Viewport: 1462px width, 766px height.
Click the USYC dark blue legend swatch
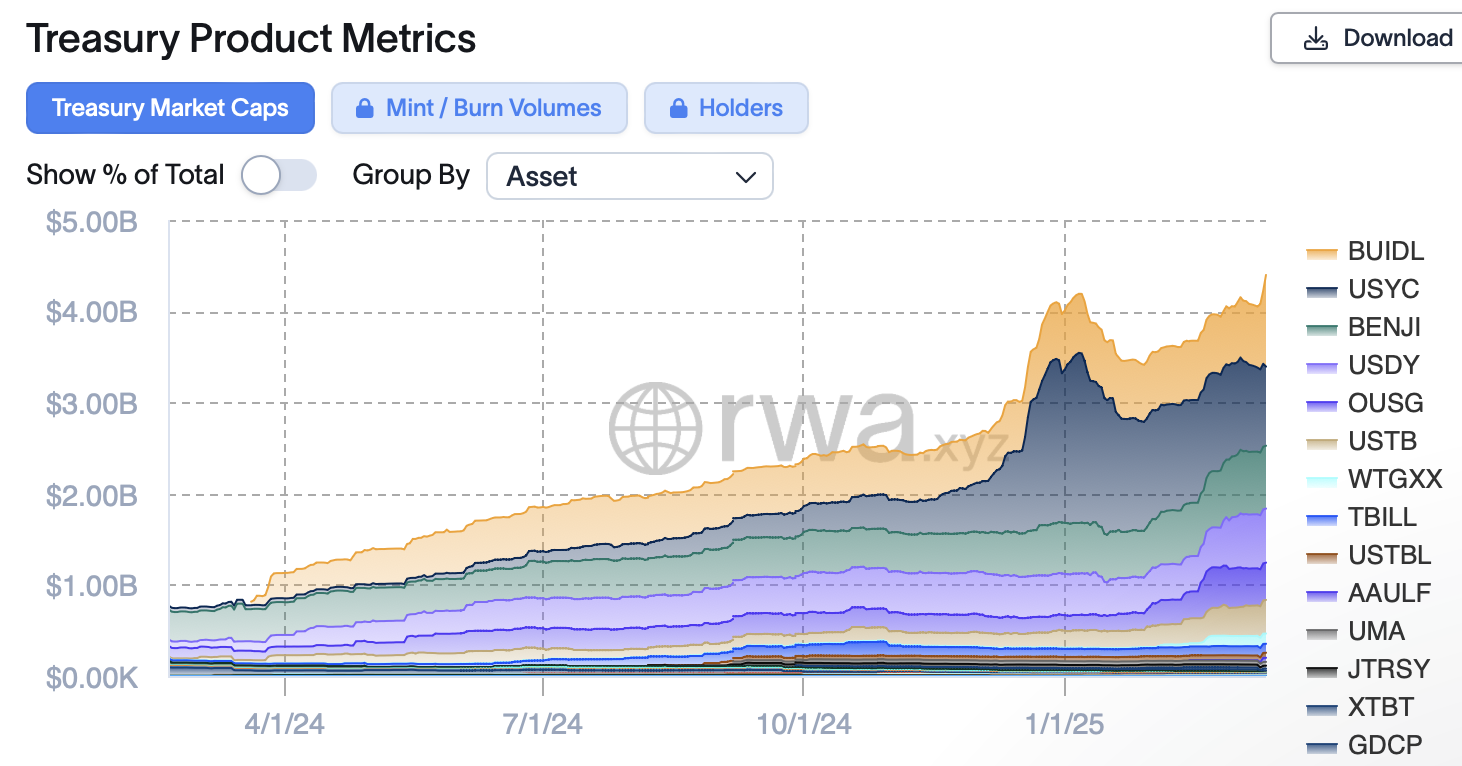(1321, 292)
